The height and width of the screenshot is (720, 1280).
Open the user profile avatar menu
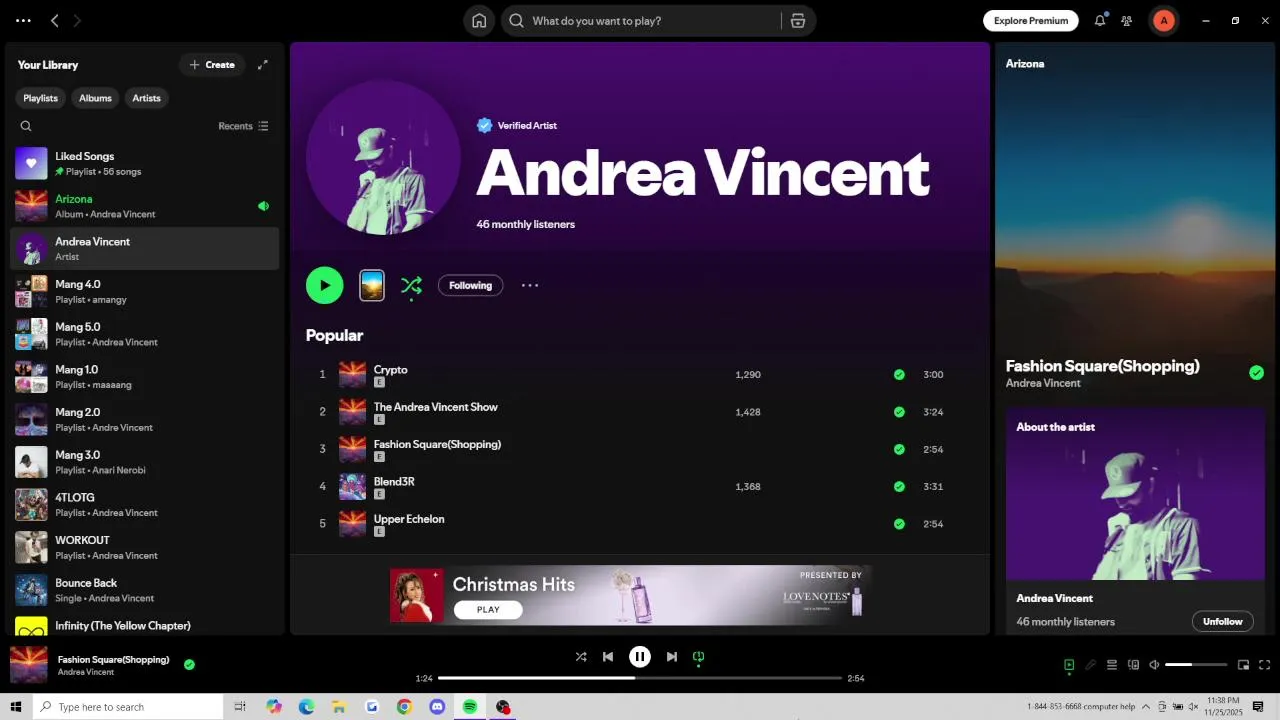[x=1164, y=20]
